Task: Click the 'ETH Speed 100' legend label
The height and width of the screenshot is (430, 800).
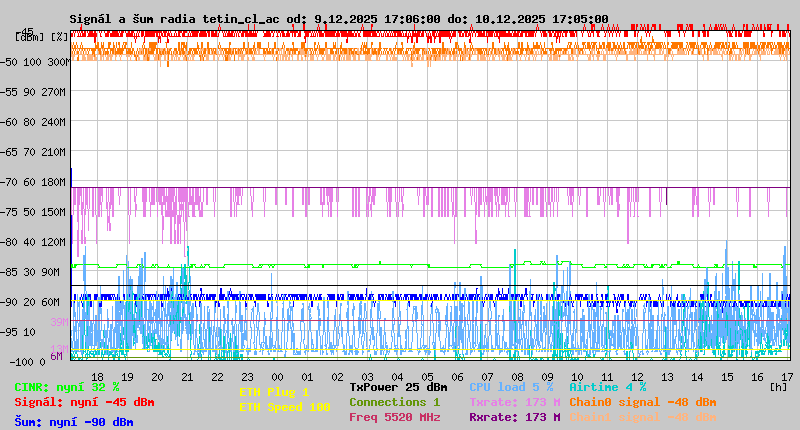Action: 285,407
